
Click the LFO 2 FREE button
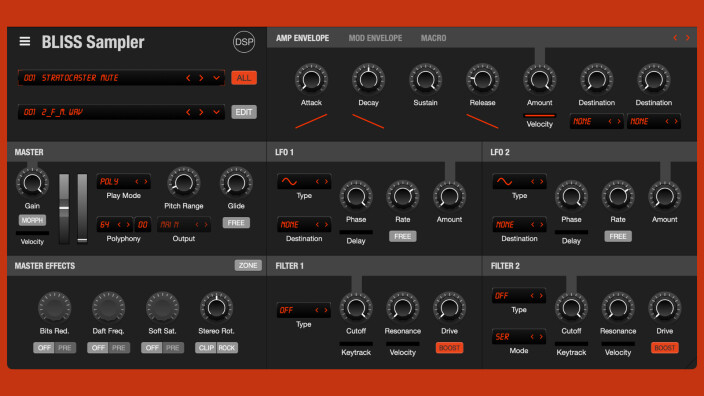pos(618,236)
